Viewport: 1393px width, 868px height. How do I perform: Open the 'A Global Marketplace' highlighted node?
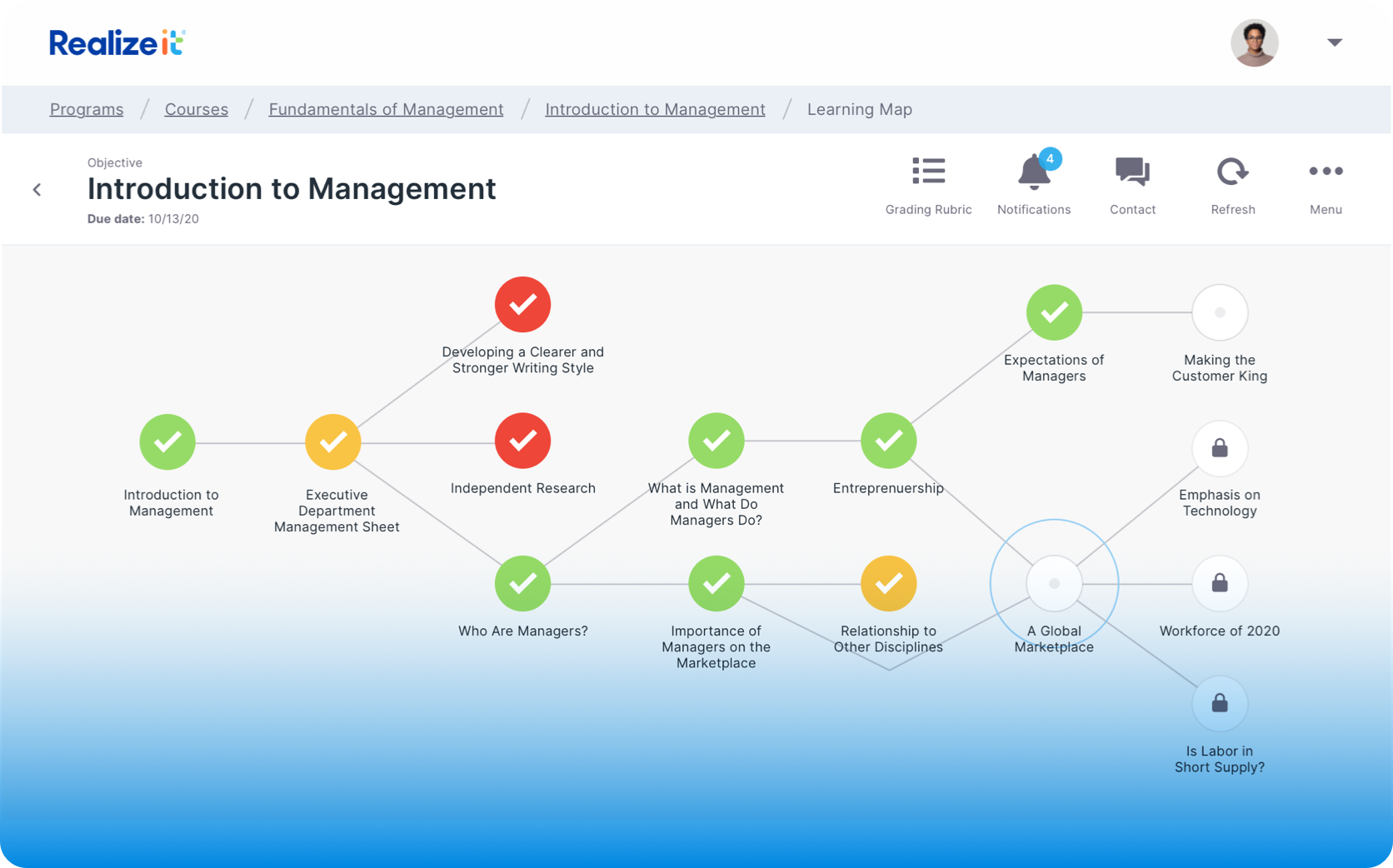pyautogui.click(x=1054, y=584)
